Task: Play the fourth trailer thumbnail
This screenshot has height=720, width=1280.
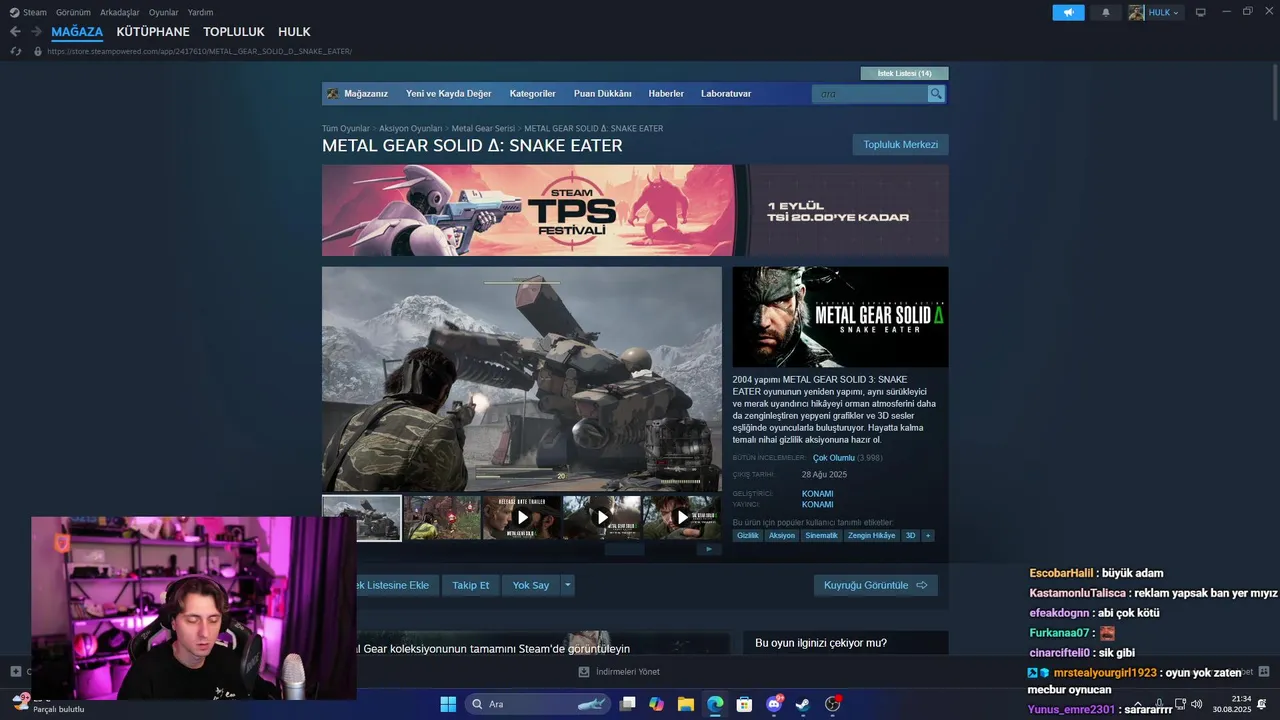Action: (602, 518)
